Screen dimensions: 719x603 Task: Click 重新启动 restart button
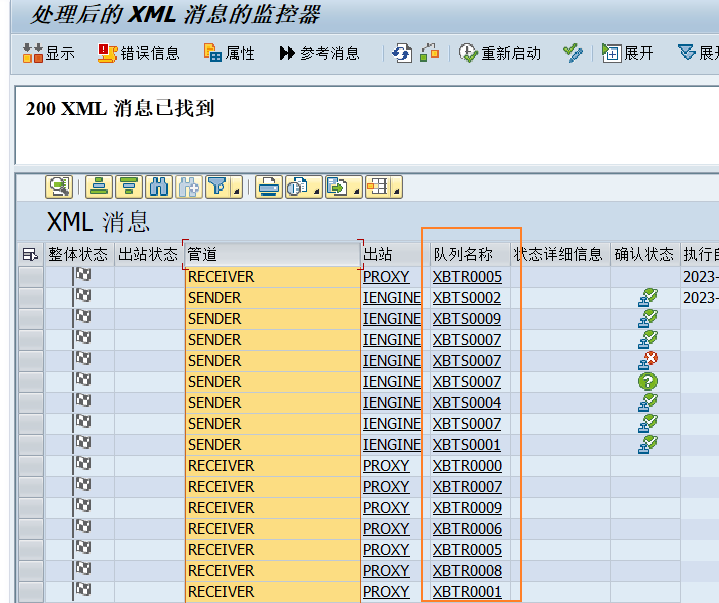point(500,53)
